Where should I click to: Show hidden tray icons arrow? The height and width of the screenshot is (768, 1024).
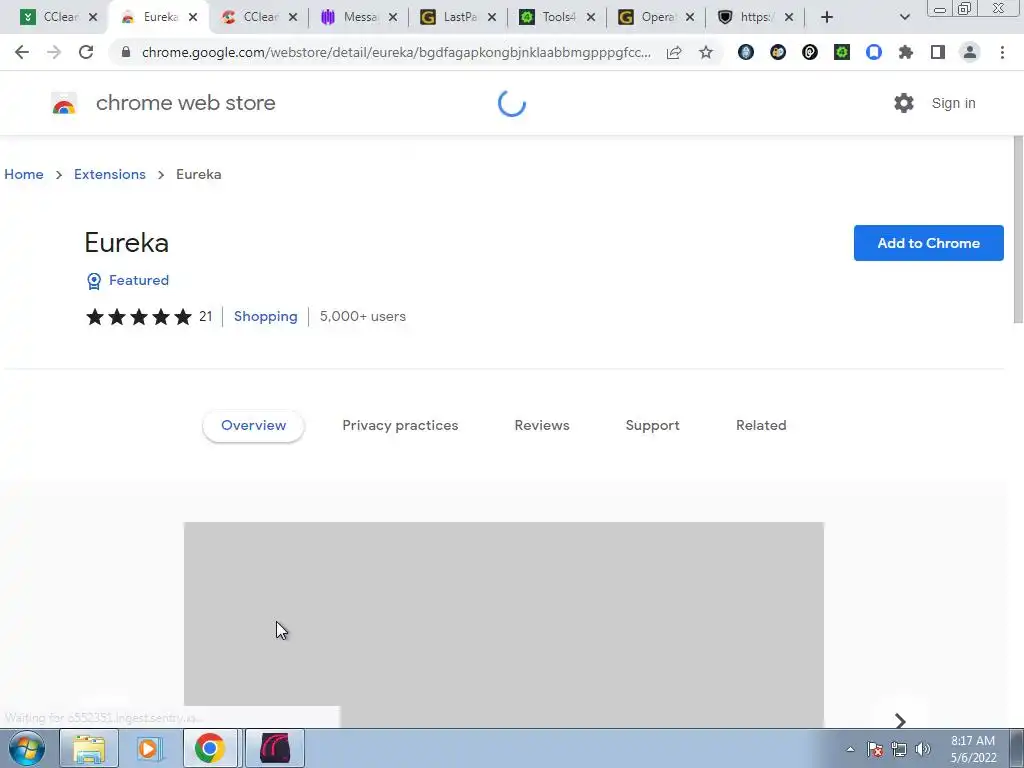click(850, 749)
